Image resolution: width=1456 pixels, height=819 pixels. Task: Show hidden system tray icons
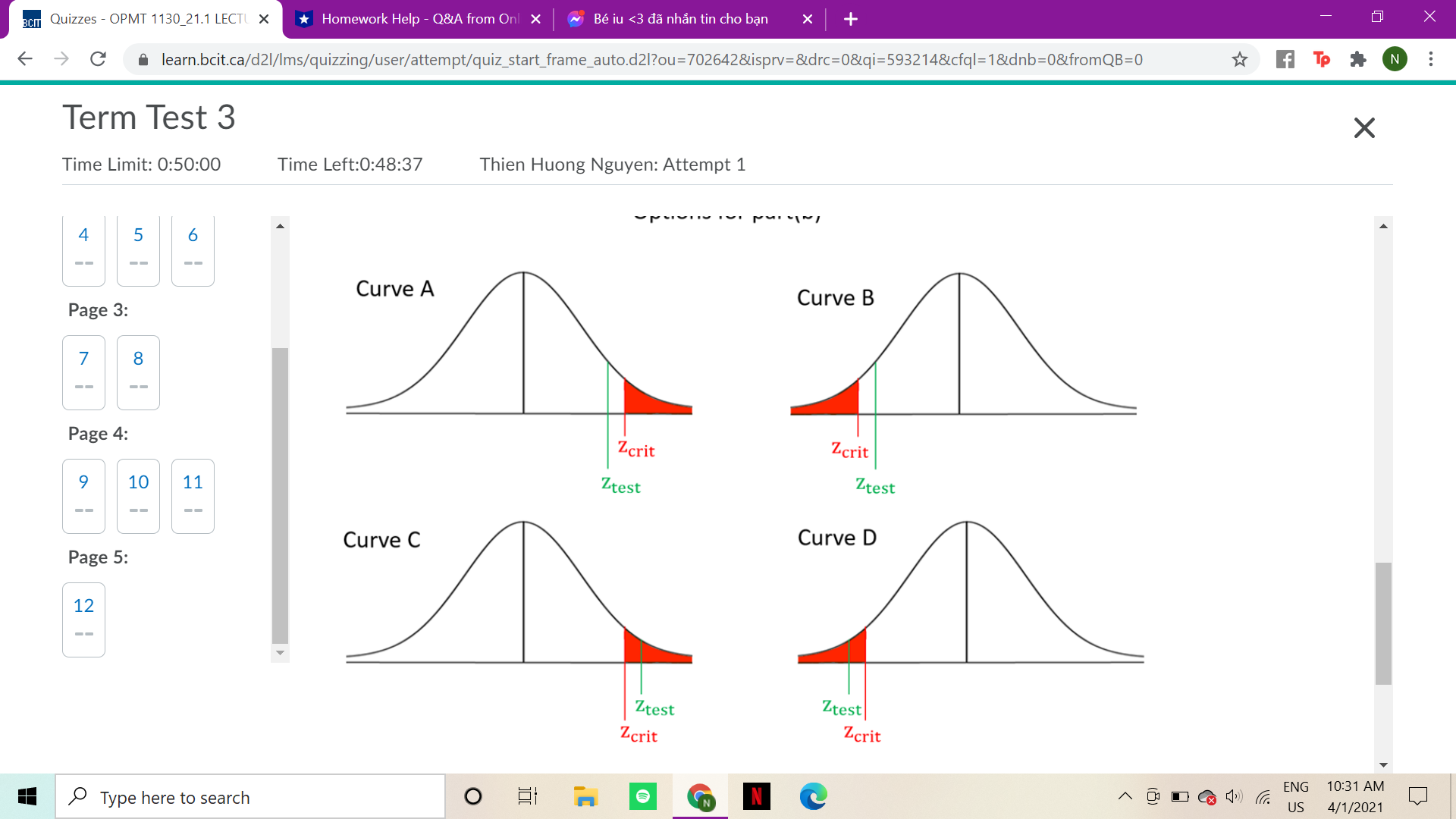(x=1125, y=796)
